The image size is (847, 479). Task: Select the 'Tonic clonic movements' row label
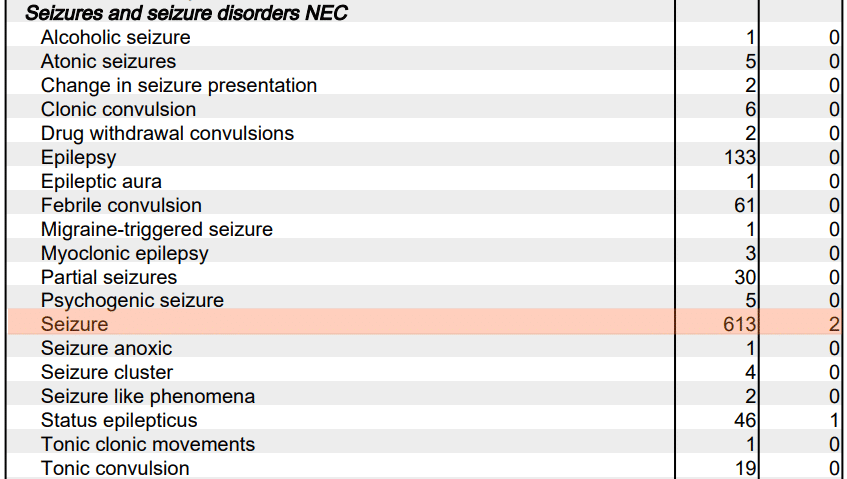pyautogui.click(x=148, y=444)
